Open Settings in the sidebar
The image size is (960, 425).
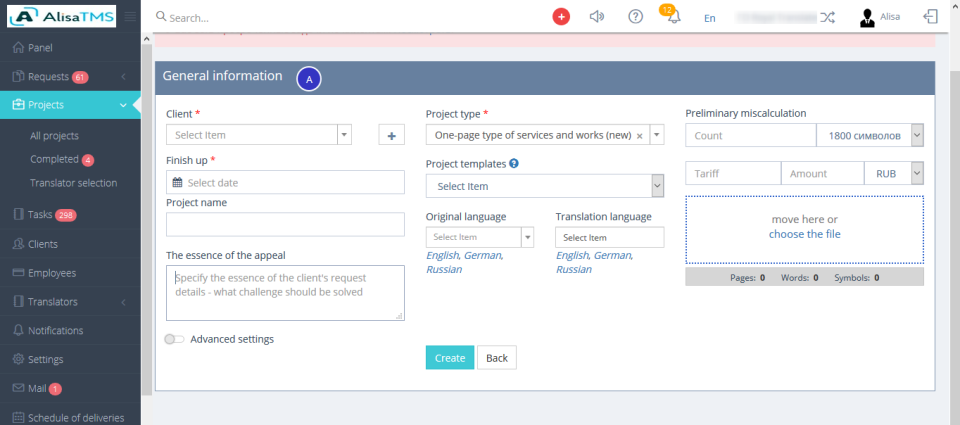[70, 359]
